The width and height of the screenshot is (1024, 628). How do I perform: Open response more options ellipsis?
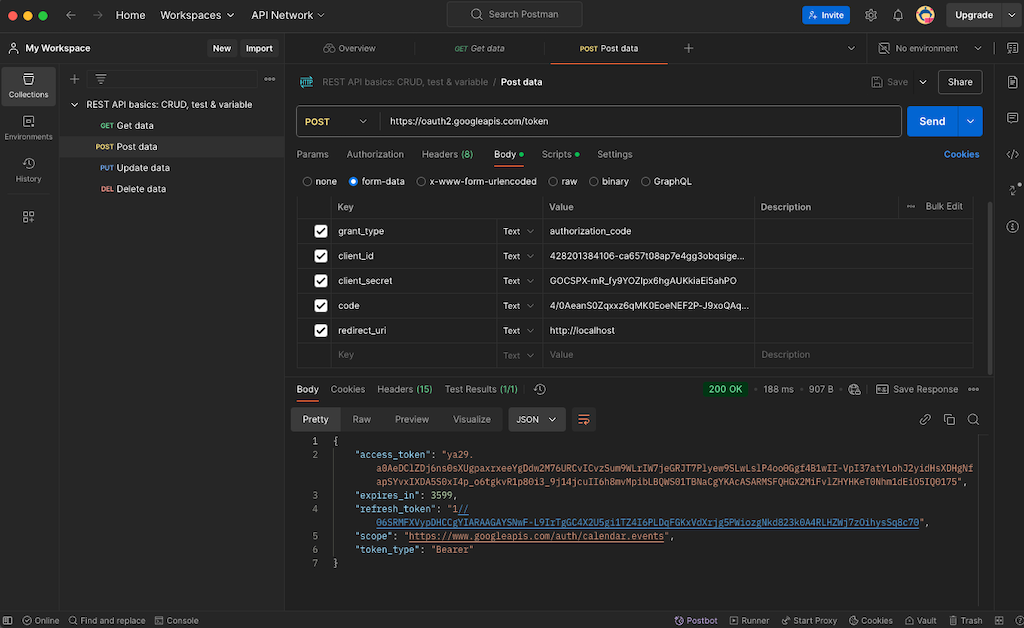coord(974,389)
